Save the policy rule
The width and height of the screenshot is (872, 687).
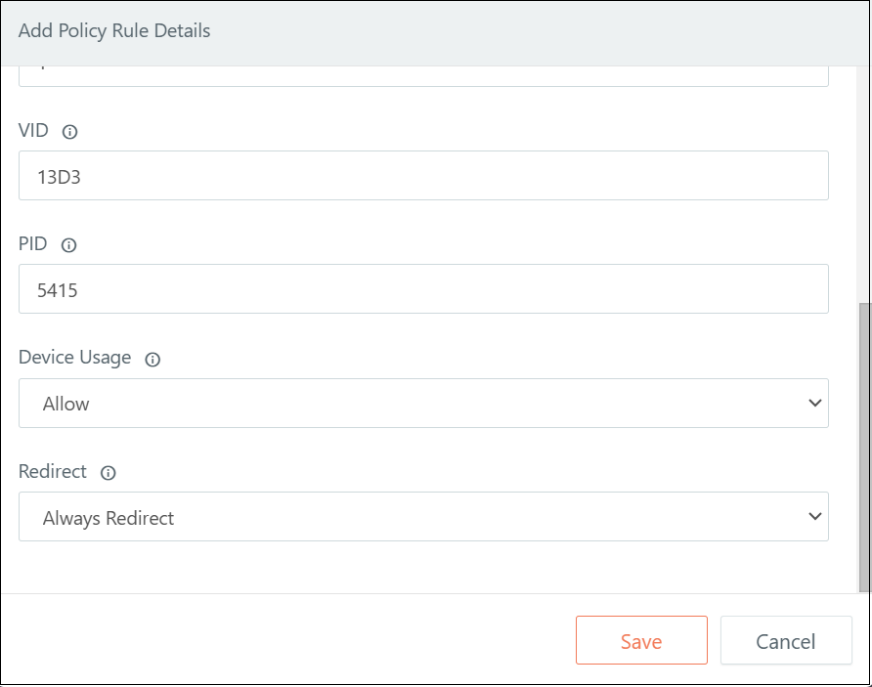click(642, 640)
